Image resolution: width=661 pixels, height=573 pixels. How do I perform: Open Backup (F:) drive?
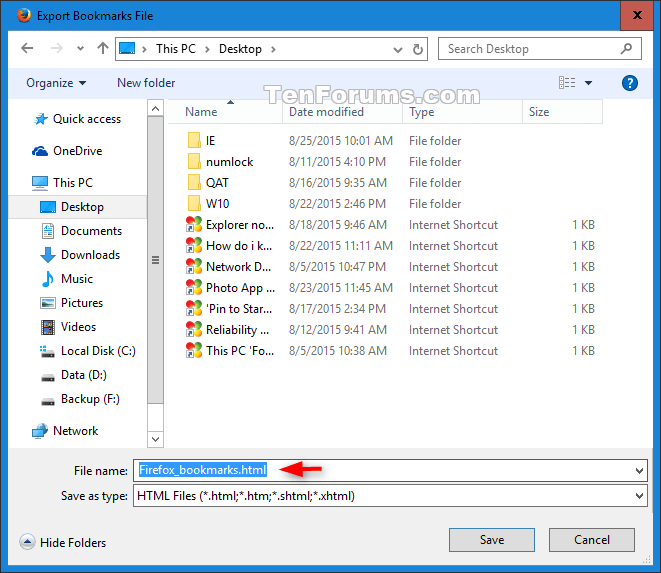tap(81, 399)
